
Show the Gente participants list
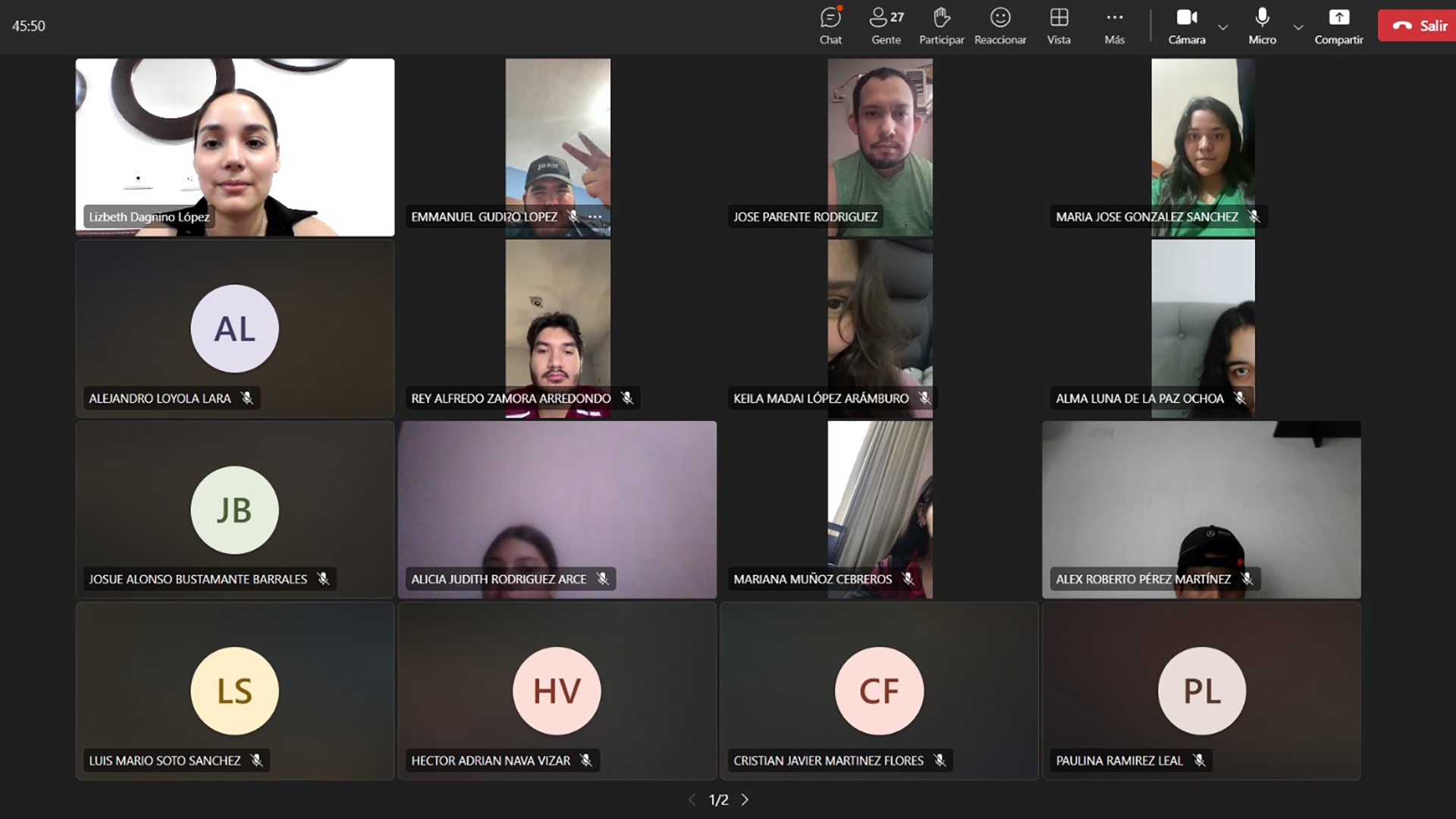[886, 26]
